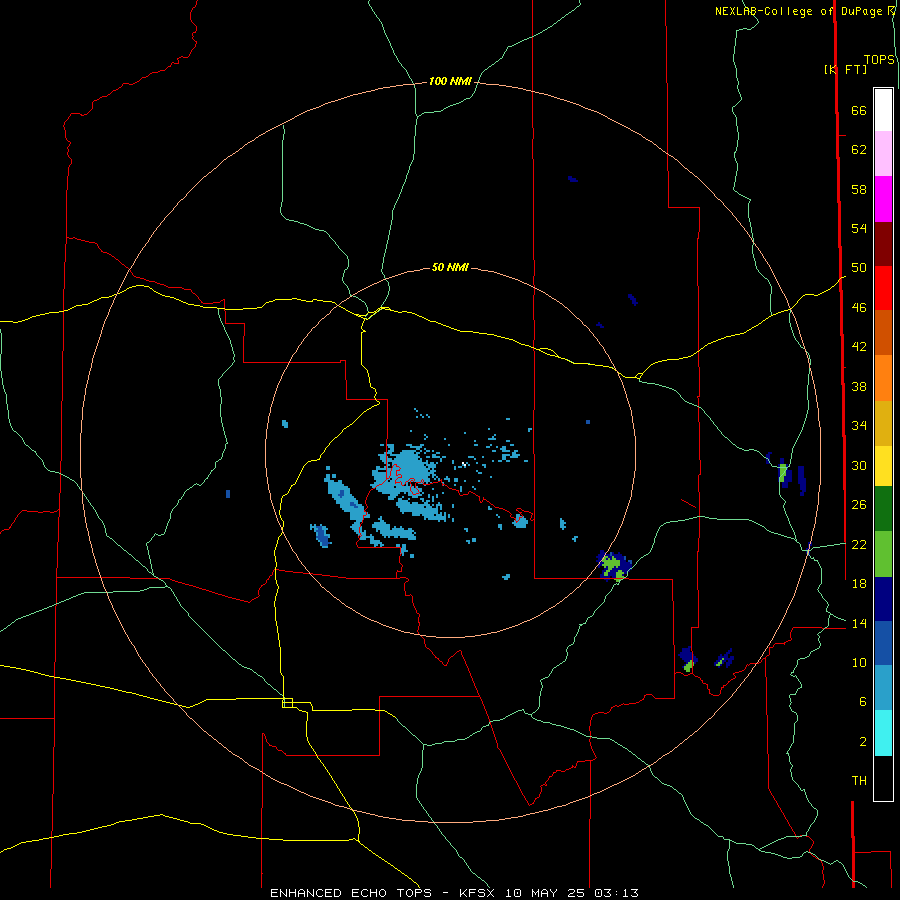Screen dimensions: 900x900
Task: Select the navy blue legend swatch
Action: [883, 599]
